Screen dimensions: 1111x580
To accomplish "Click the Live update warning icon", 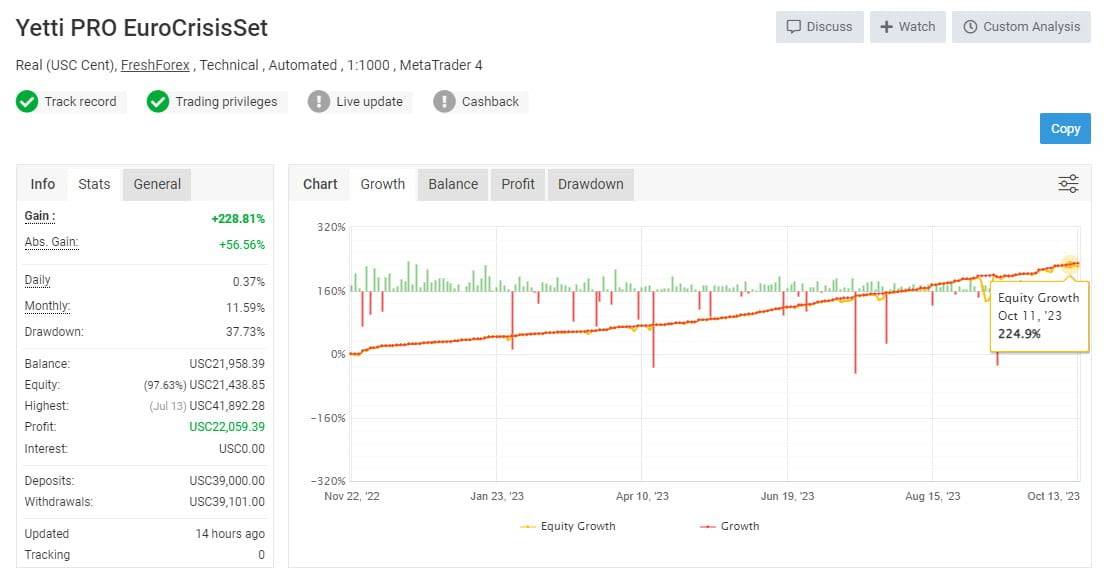I will (x=319, y=101).
